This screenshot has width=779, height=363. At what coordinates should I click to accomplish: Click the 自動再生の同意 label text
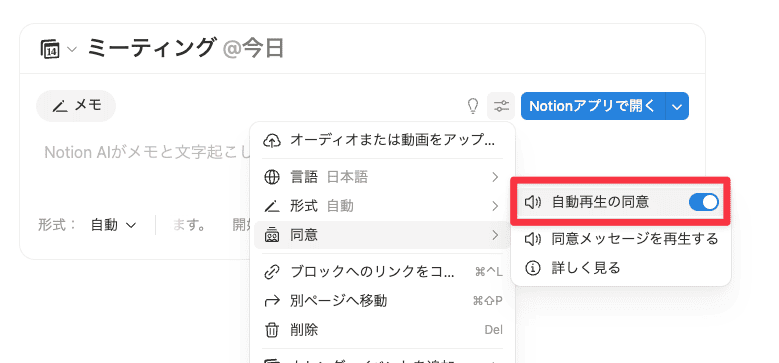600,202
